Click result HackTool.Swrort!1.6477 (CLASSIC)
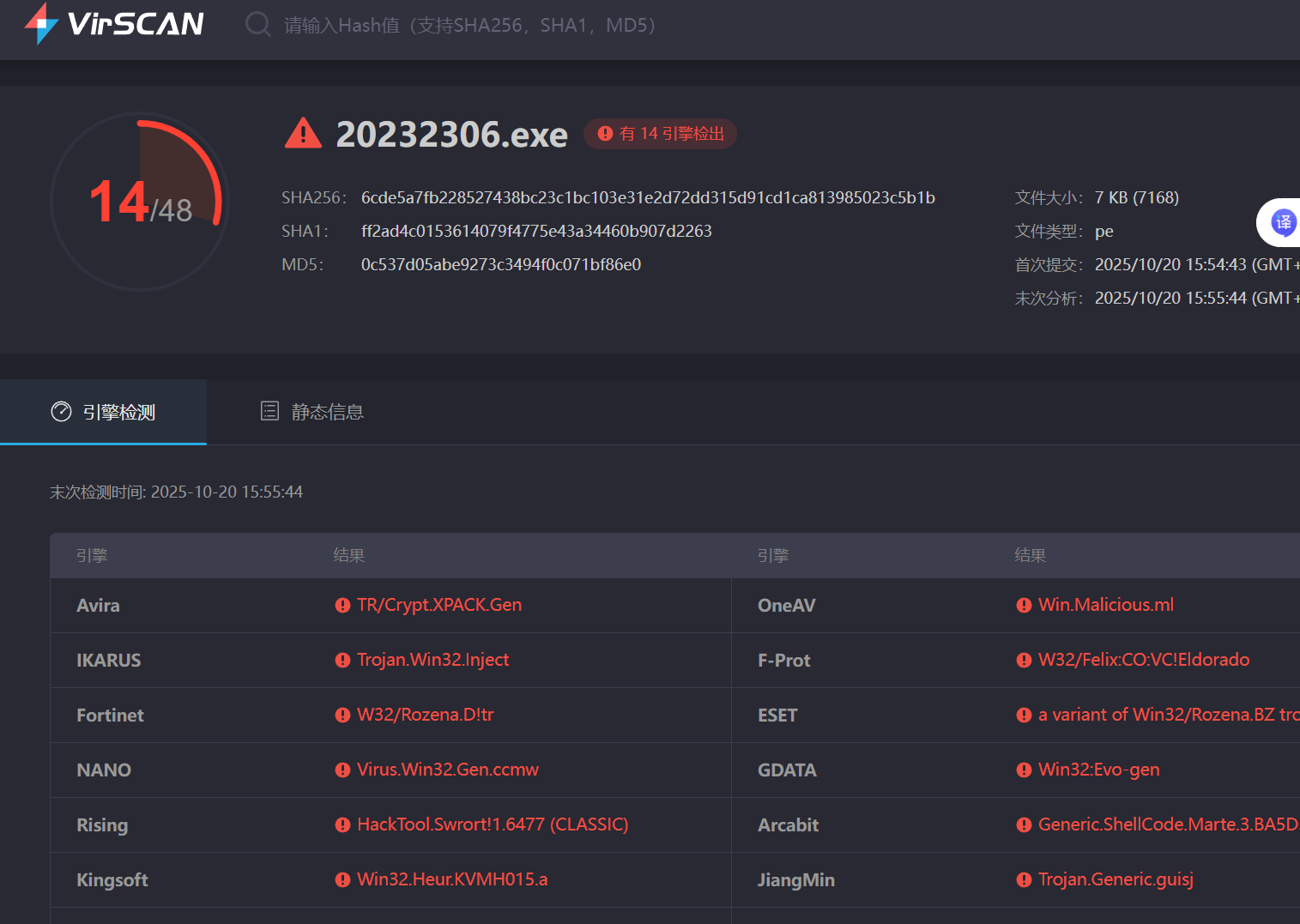1300x924 pixels. (493, 824)
